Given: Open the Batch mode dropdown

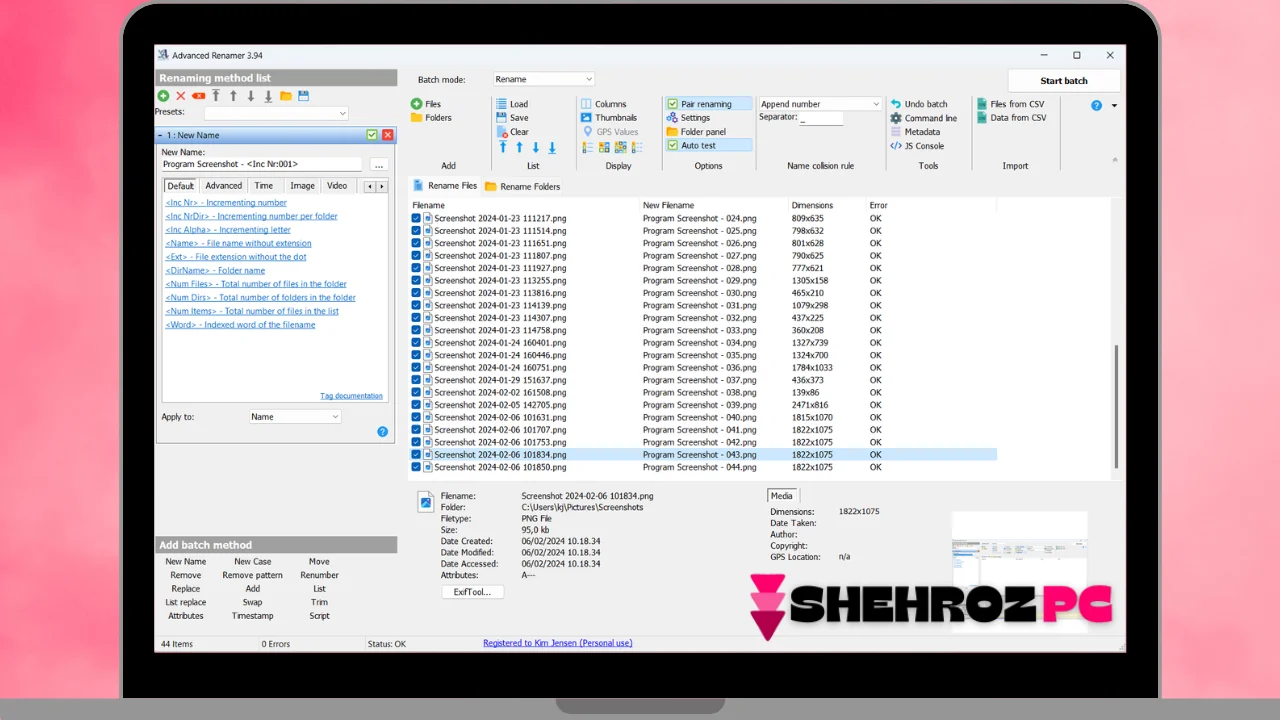Looking at the screenshot, I should (544, 79).
